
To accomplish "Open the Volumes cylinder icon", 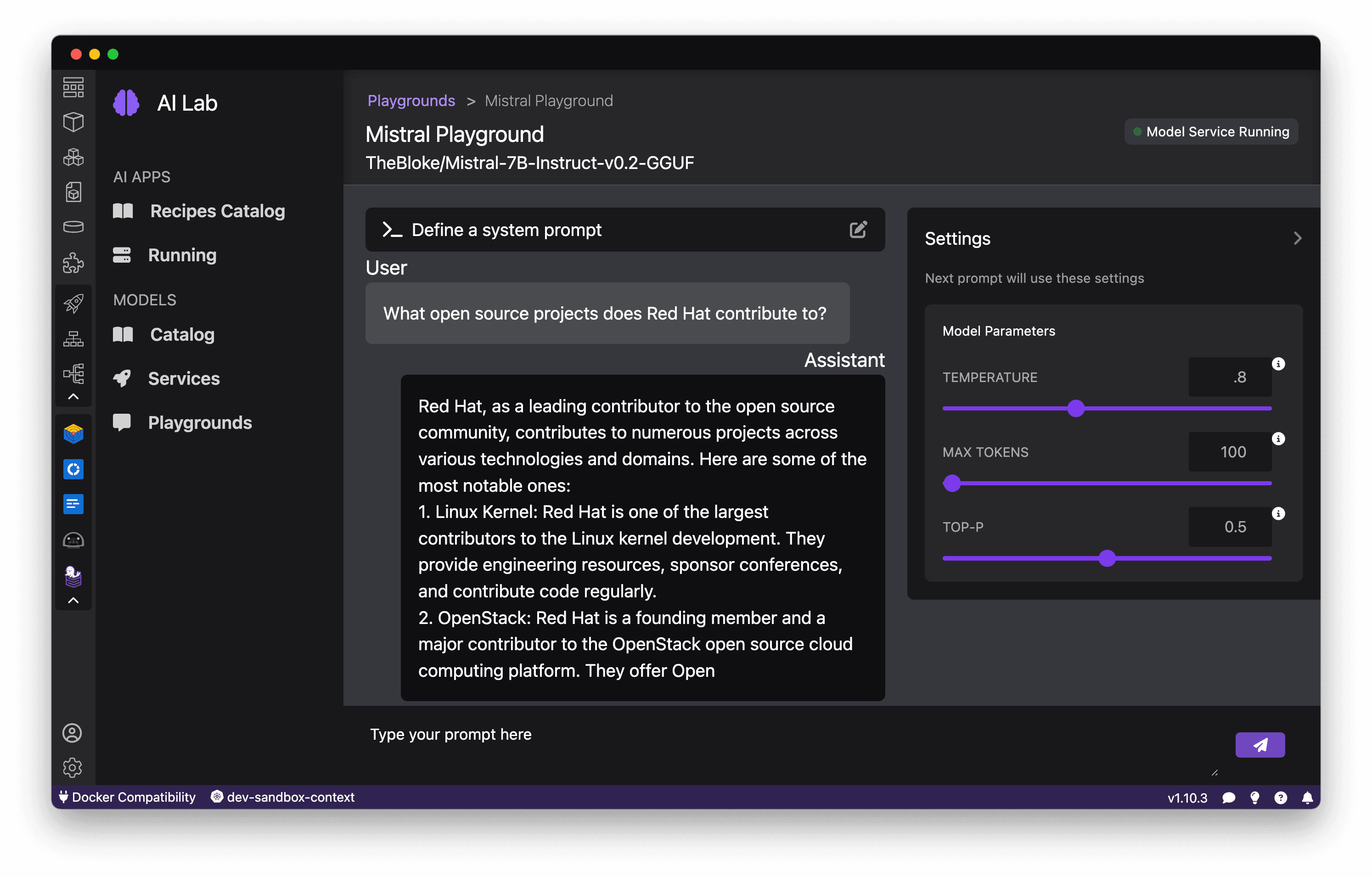I will 73,227.
